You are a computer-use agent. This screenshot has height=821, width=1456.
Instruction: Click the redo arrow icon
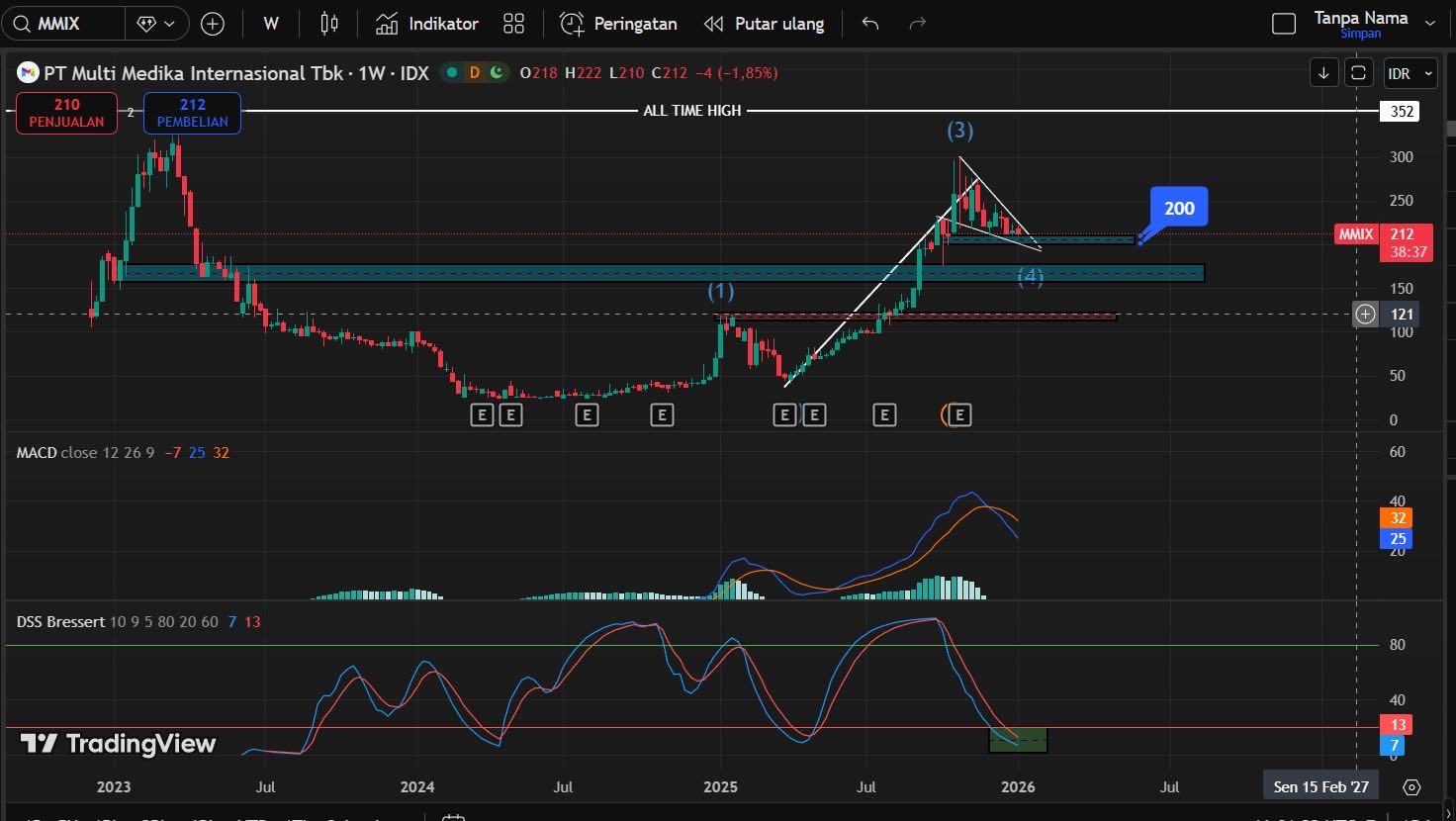[x=917, y=24]
